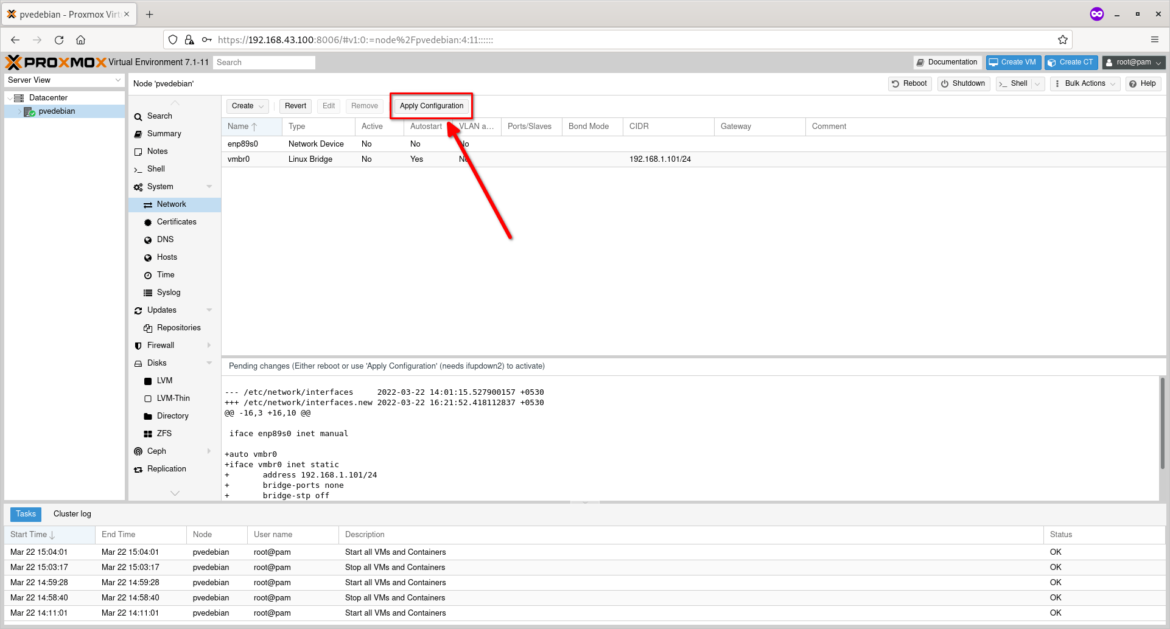Open the Server View dropdown

click(x=64, y=80)
